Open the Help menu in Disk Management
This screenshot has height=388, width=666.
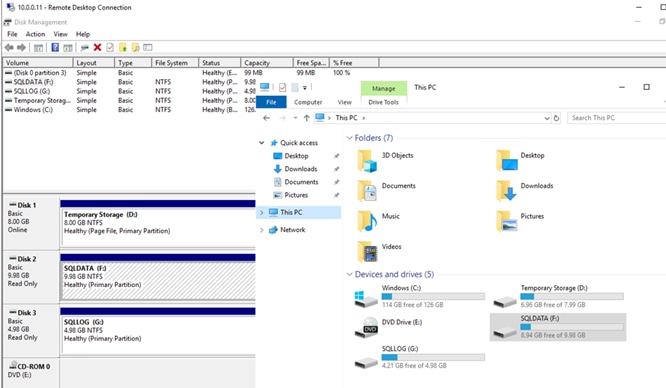pyautogui.click(x=83, y=34)
